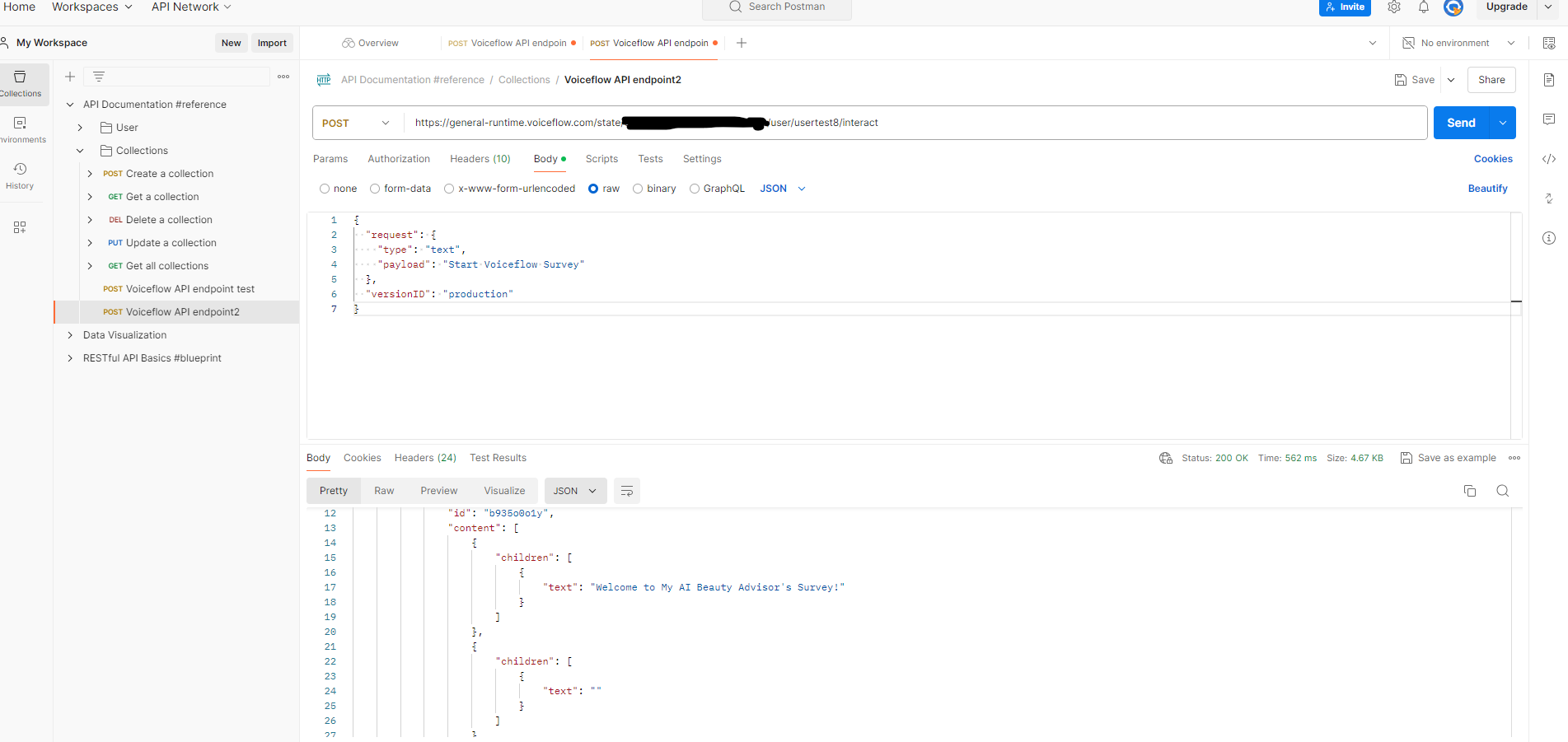Viewport: 1568px width, 742px height.
Task: Click the Import button
Action: (272, 43)
